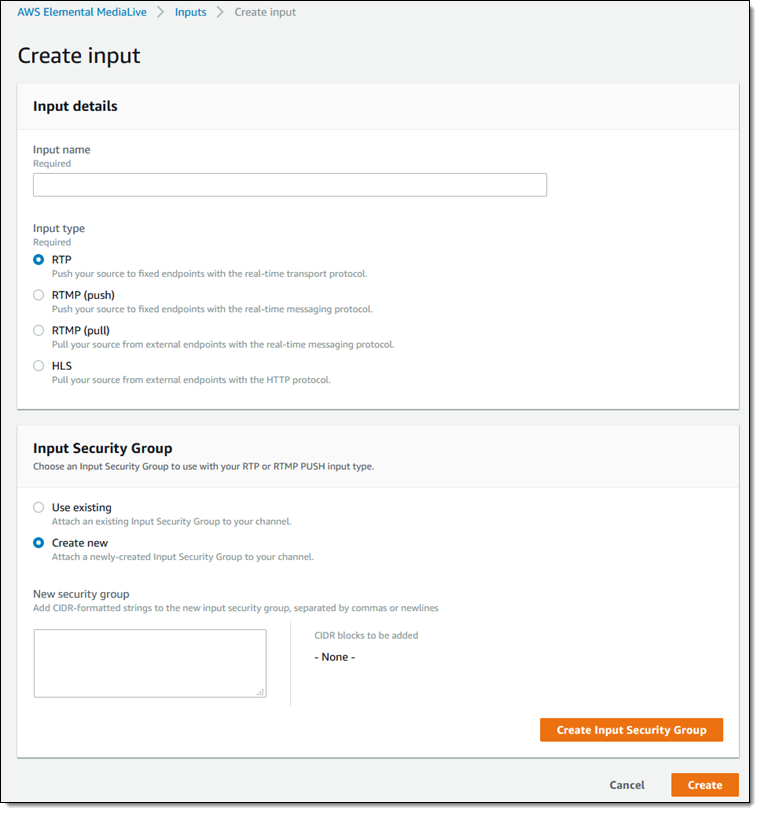This screenshot has height=813, width=760.
Task: Choose the RTMP (push) radio button
Action: click(x=39, y=295)
